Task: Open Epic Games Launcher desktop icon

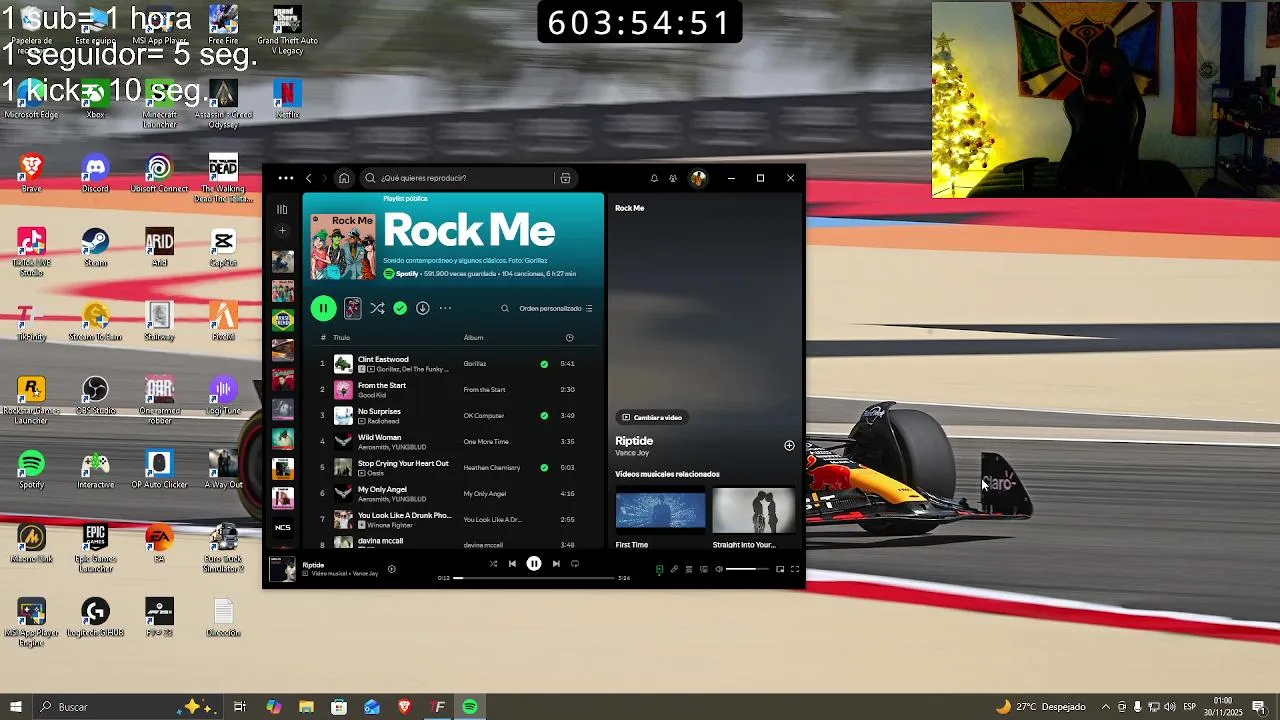Action: (x=95, y=548)
